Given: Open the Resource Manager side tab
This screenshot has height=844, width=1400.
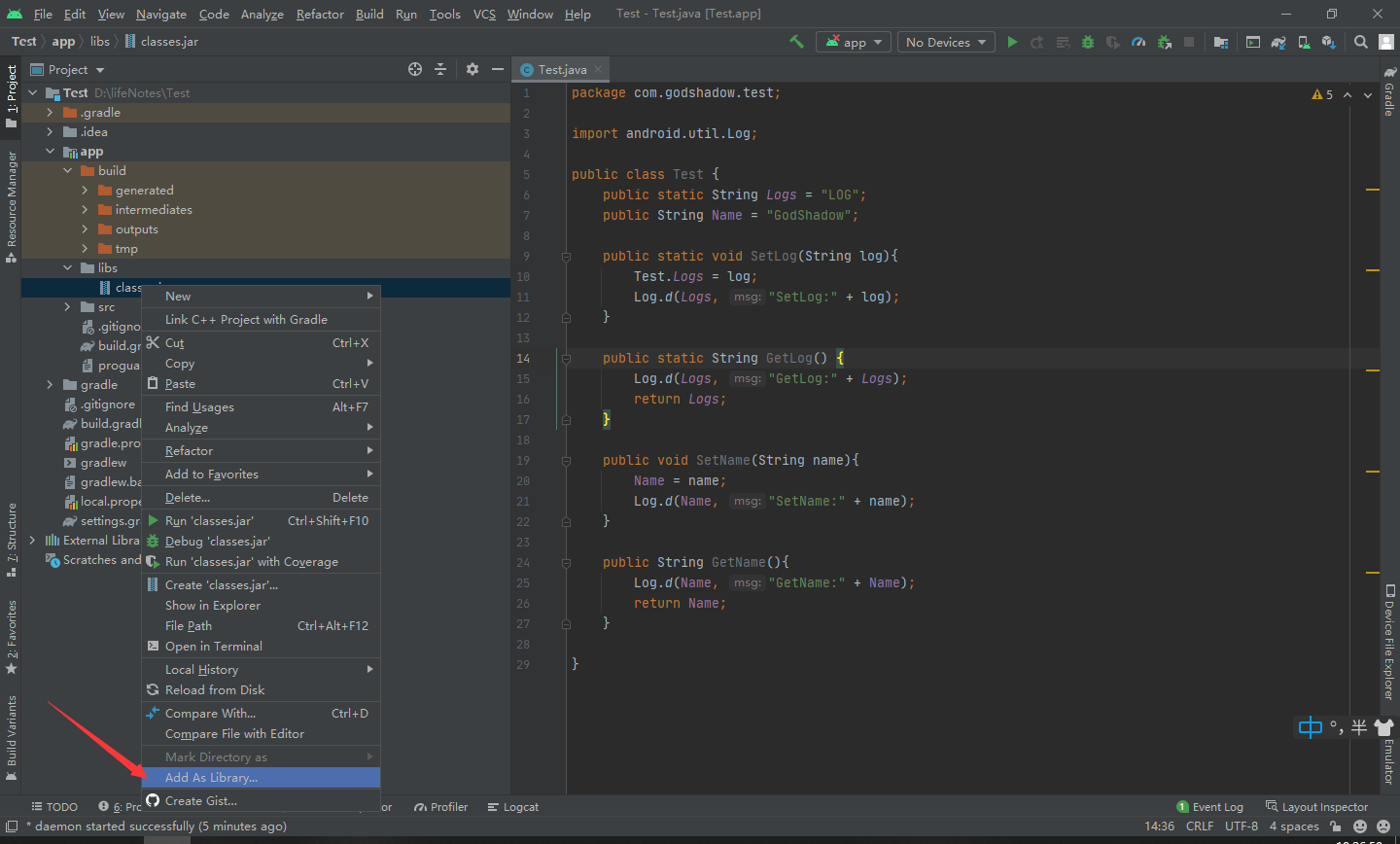Looking at the screenshot, I should click(12, 206).
